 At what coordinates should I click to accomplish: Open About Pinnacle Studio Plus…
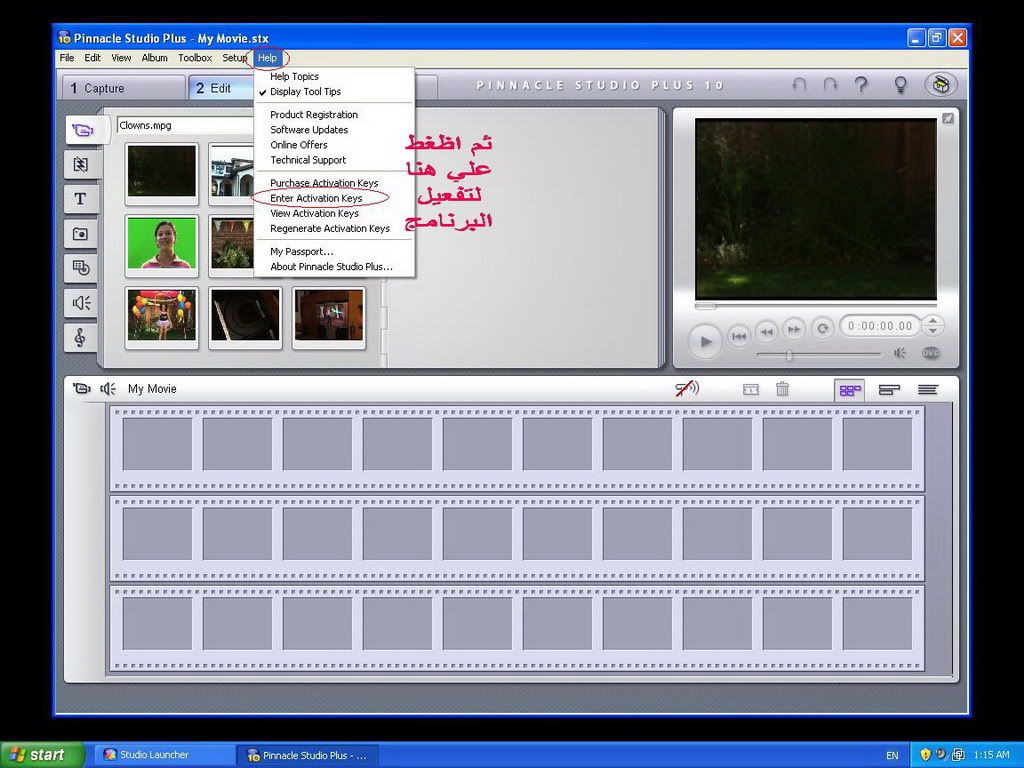(x=334, y=266)
